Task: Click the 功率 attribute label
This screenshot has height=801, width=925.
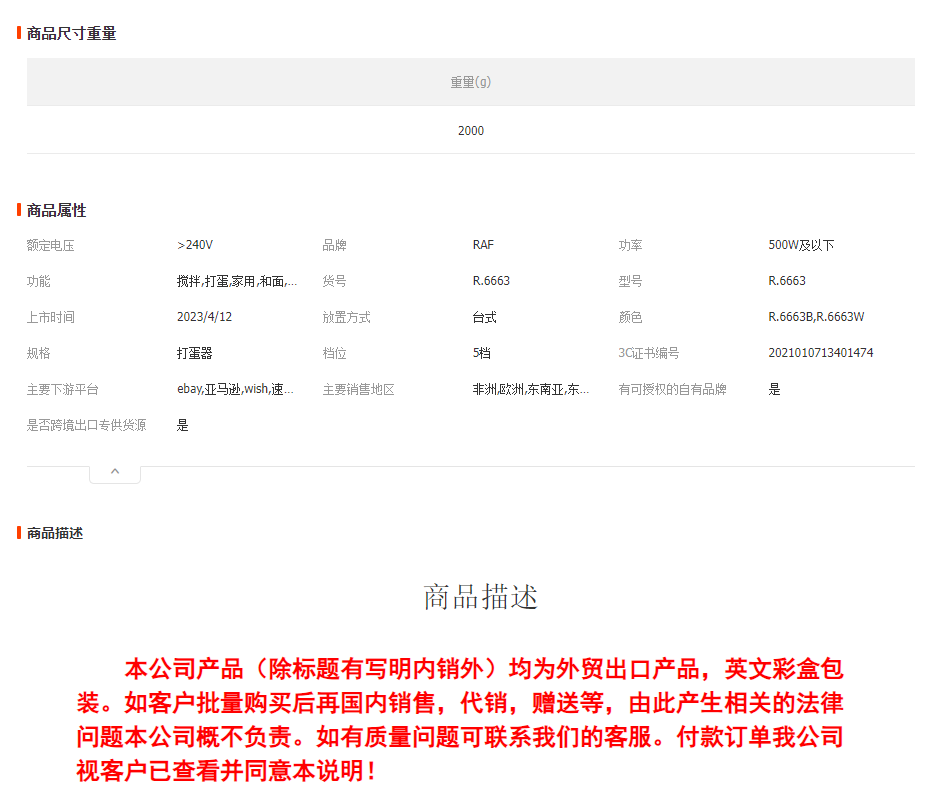Action: [x=630, y=245]
